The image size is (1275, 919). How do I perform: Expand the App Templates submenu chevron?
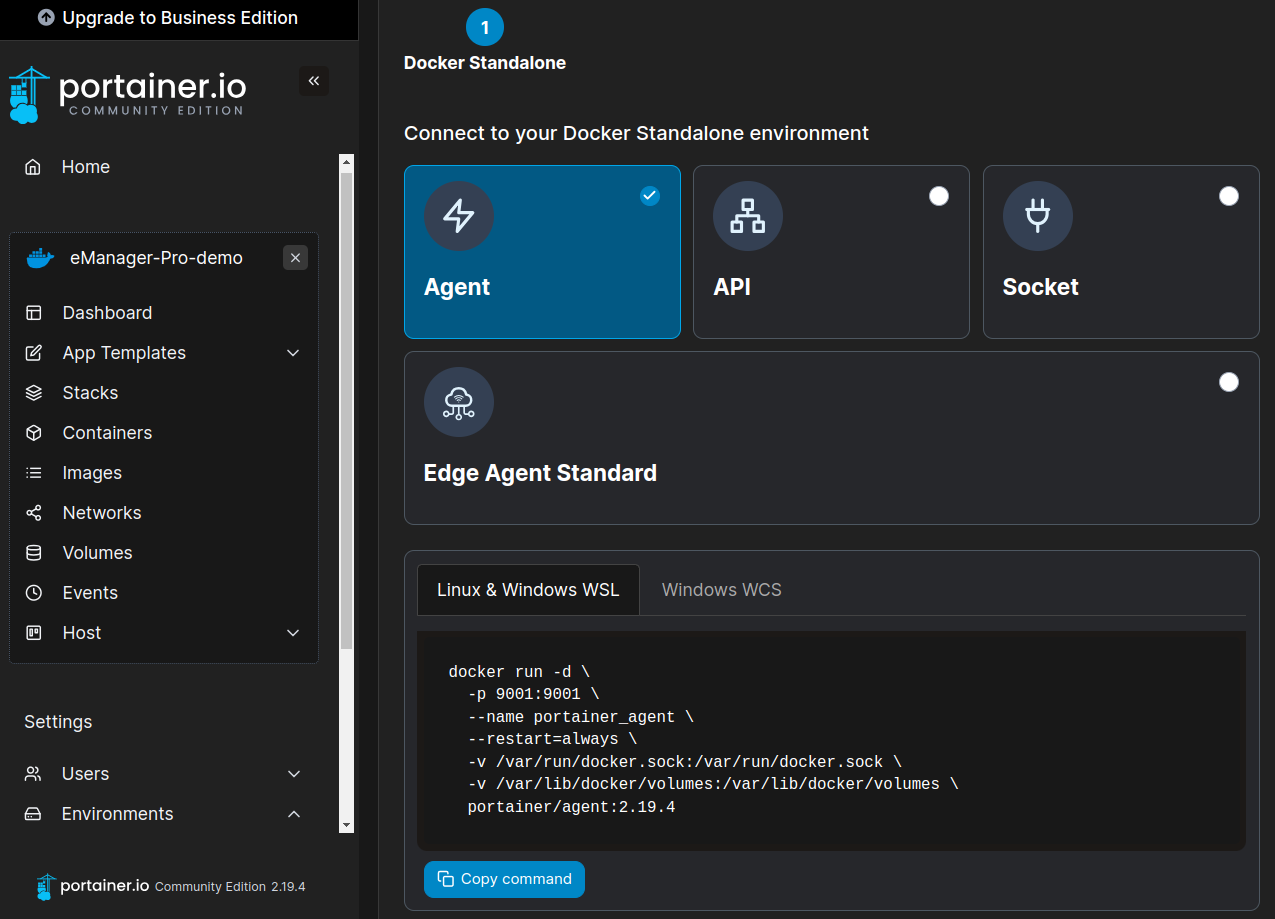click(x=293, y=353)
